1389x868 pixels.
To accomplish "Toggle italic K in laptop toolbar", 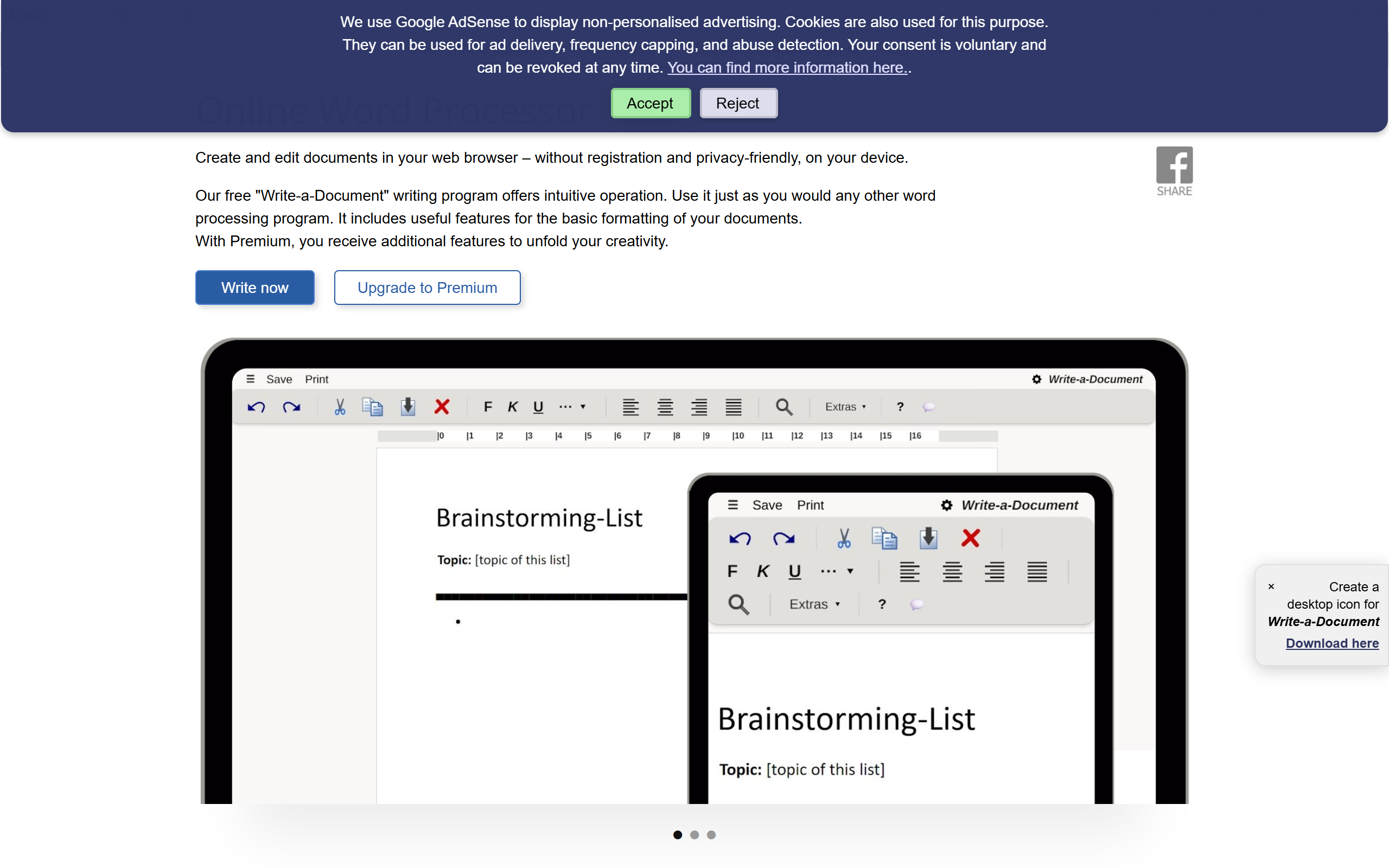I will 513,407.
